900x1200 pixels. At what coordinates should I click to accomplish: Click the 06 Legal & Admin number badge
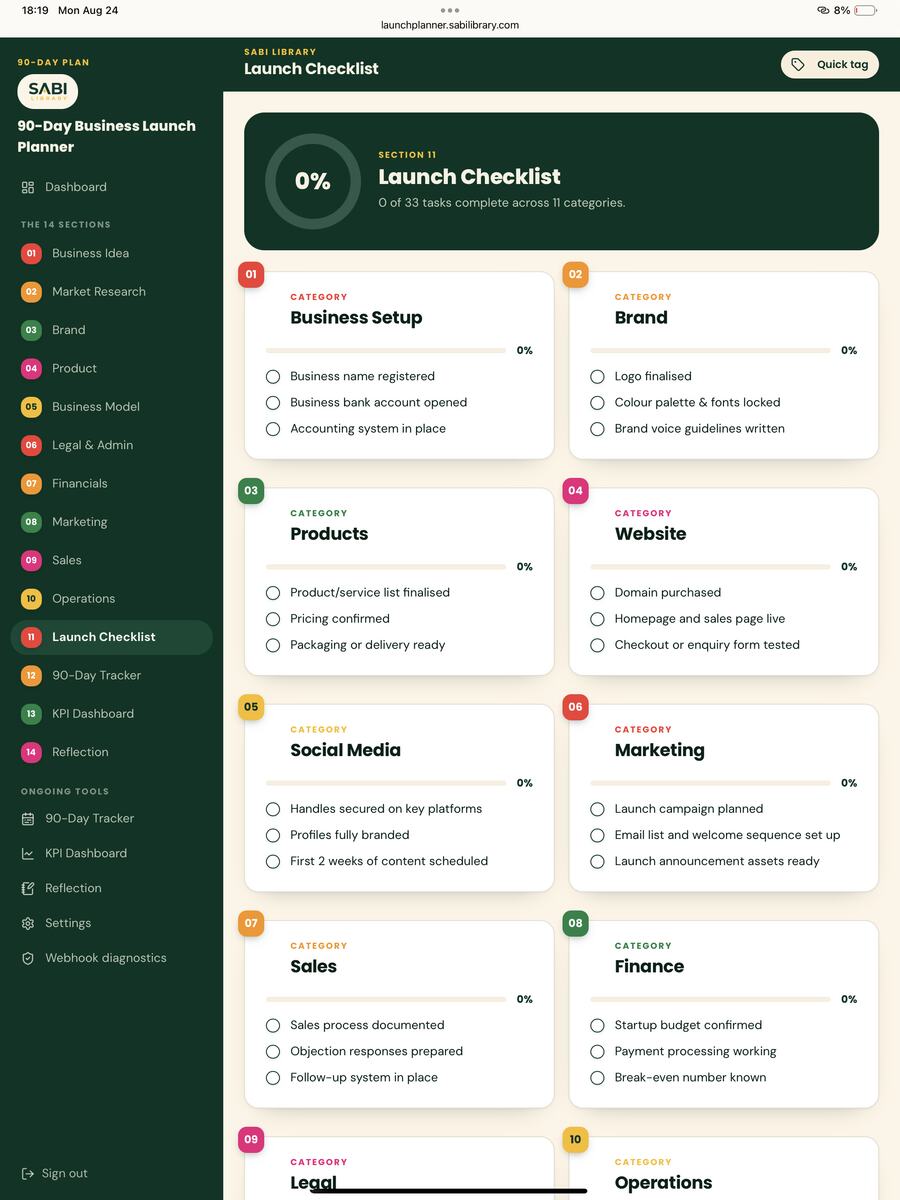click(x=31, y=445)
